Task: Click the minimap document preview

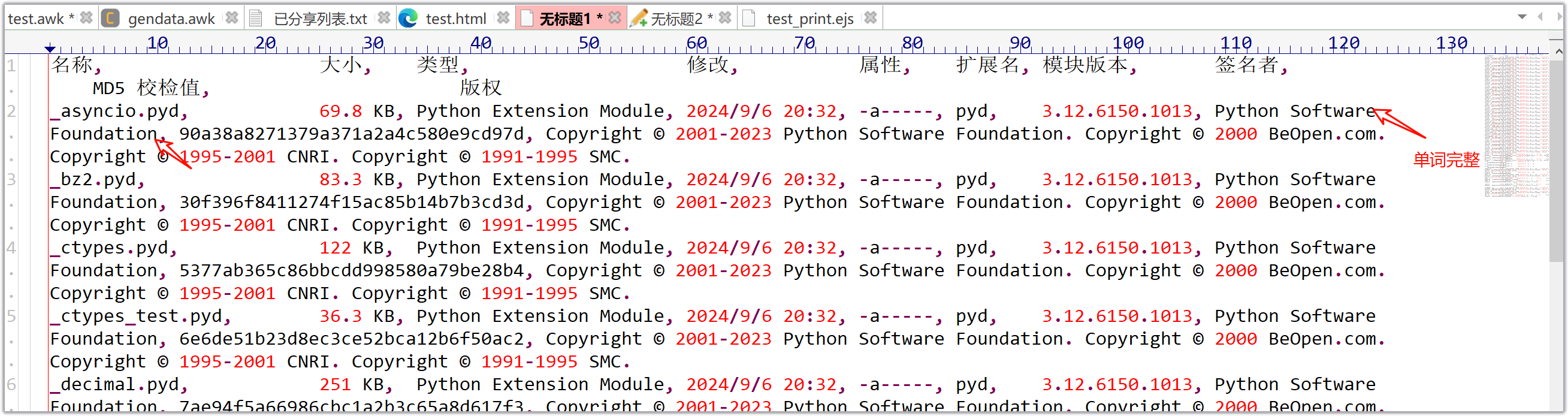Action: click(x=1516, y=126)
